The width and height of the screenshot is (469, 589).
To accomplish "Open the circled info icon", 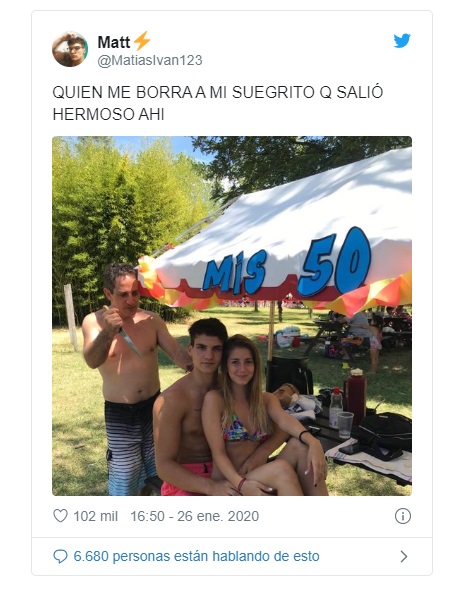I will (403, 516).
